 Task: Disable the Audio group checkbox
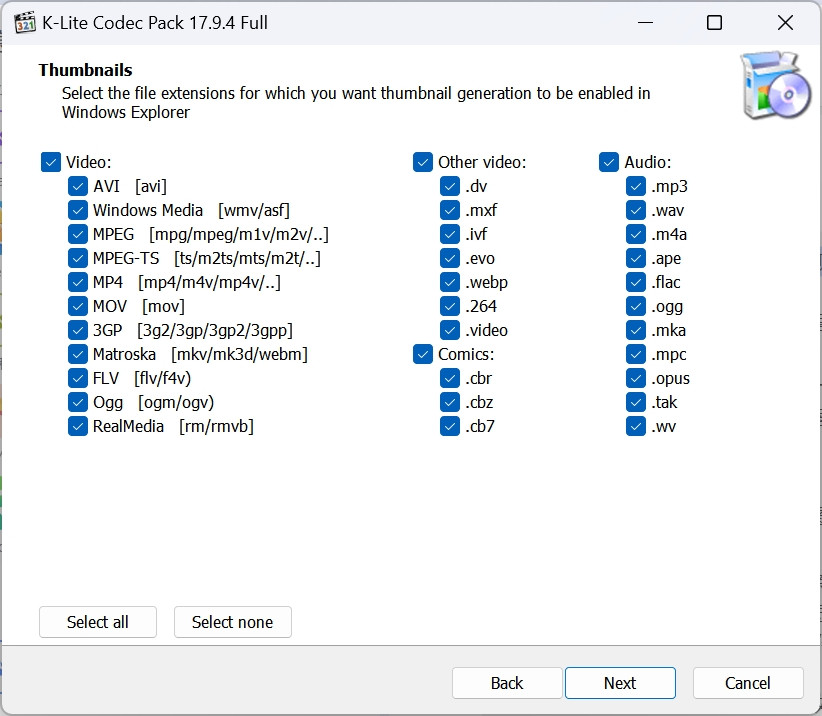tap(609, 162)
